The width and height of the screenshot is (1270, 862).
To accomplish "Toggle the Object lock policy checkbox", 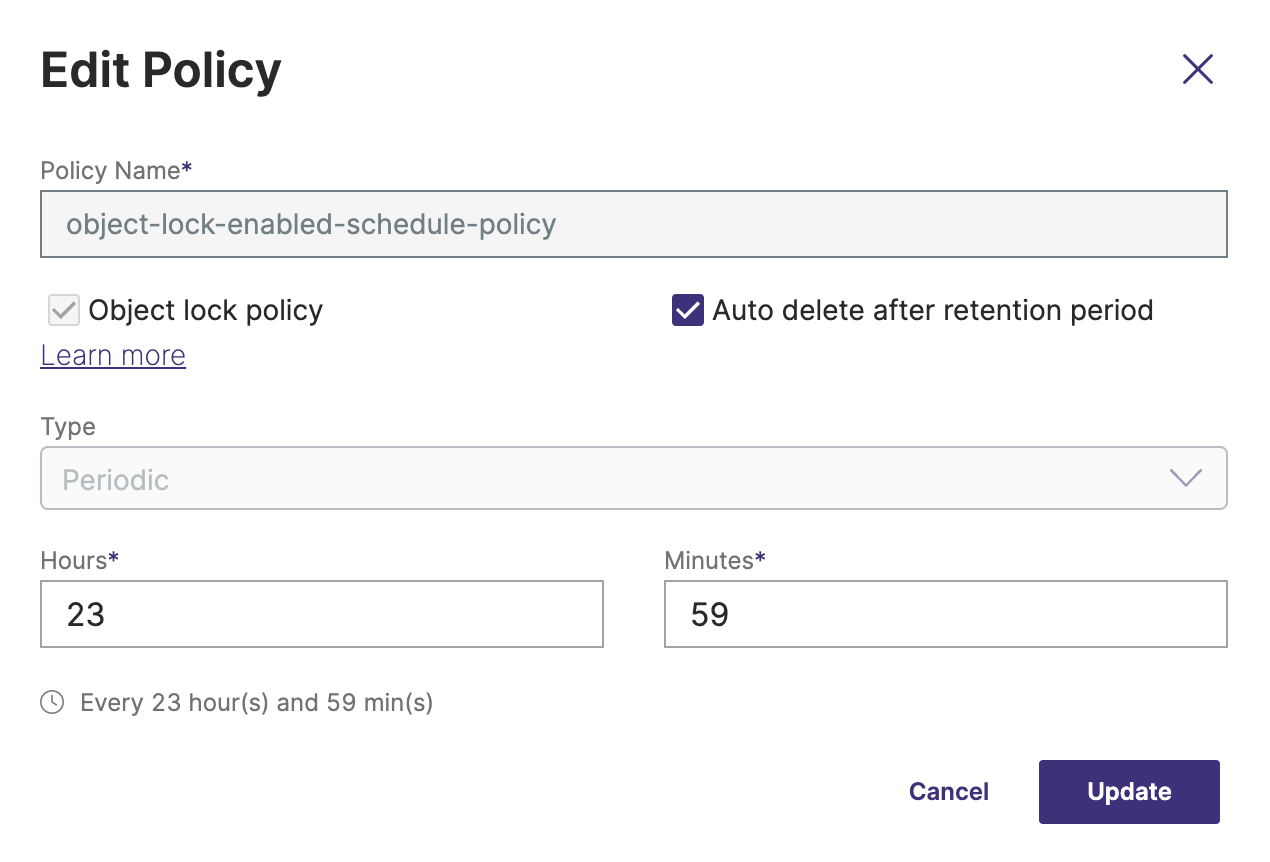I will click(x=64, y=311).
